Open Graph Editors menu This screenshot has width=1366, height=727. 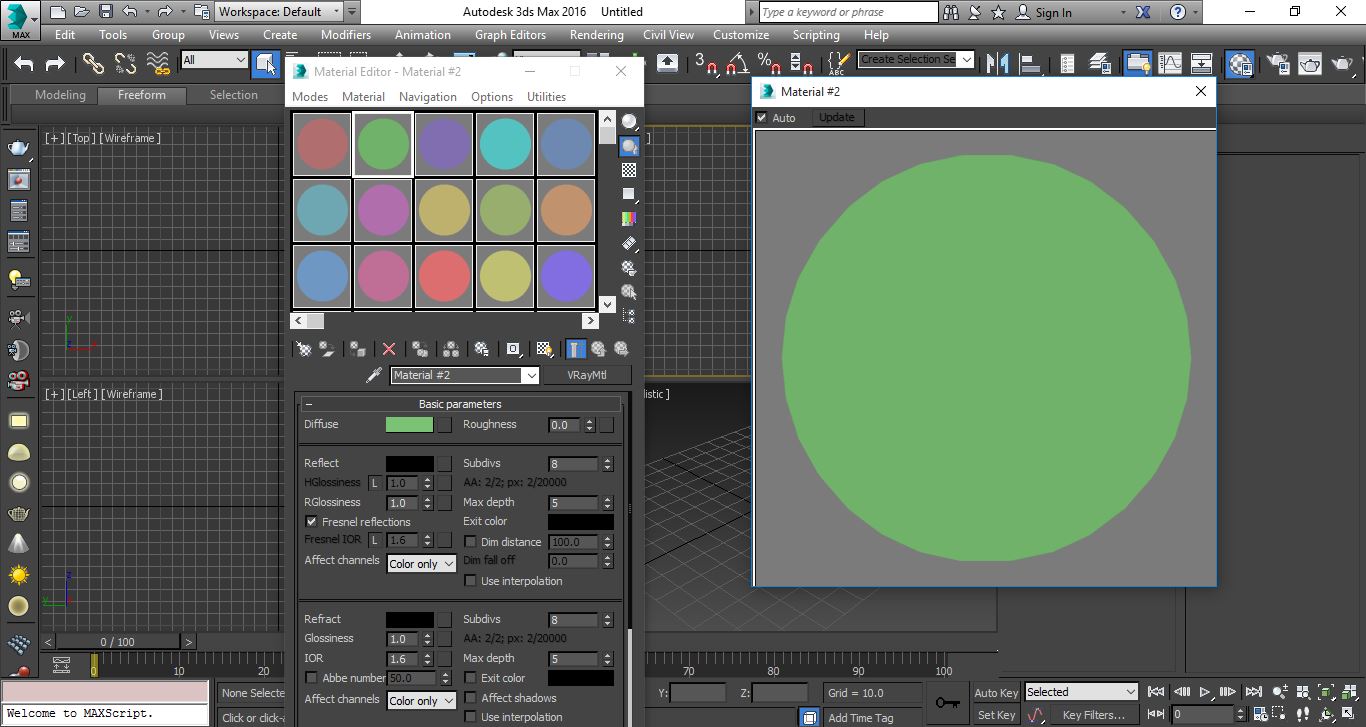510,34
